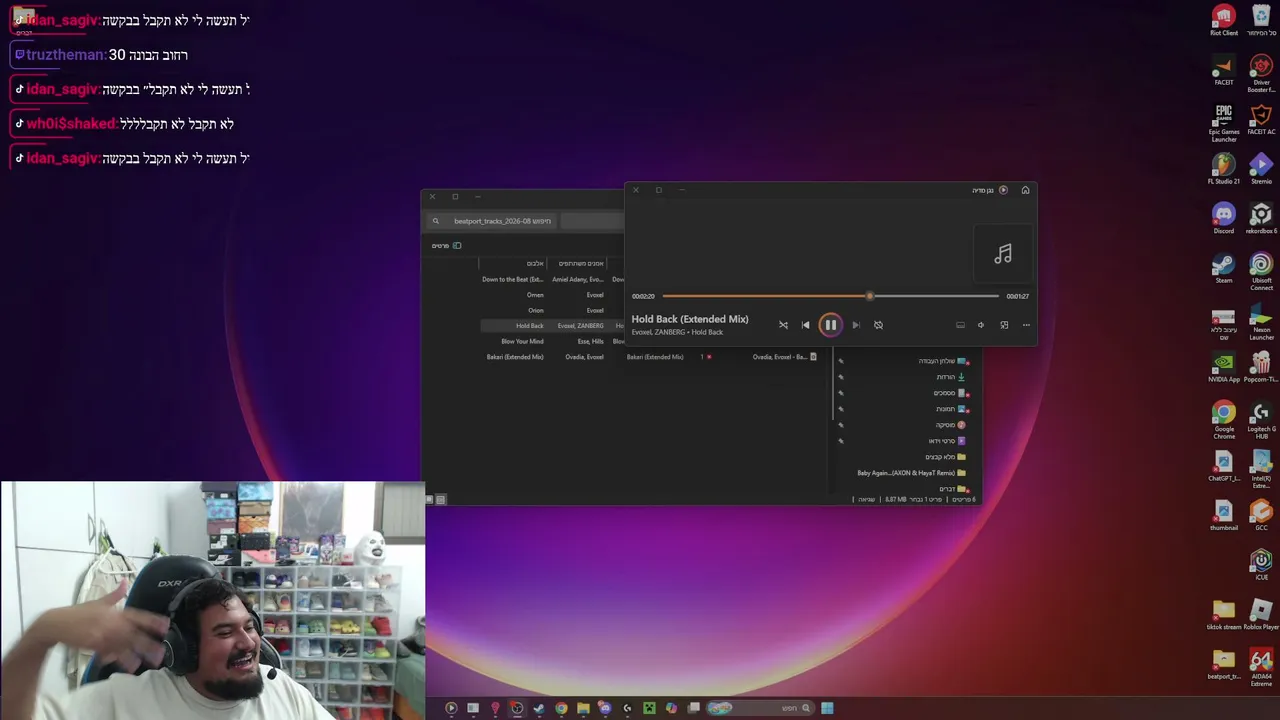The width and height of the screenshot is (1280, 720).
Task: Click the Media Player home icon
Action: (x=1025, y=190)
